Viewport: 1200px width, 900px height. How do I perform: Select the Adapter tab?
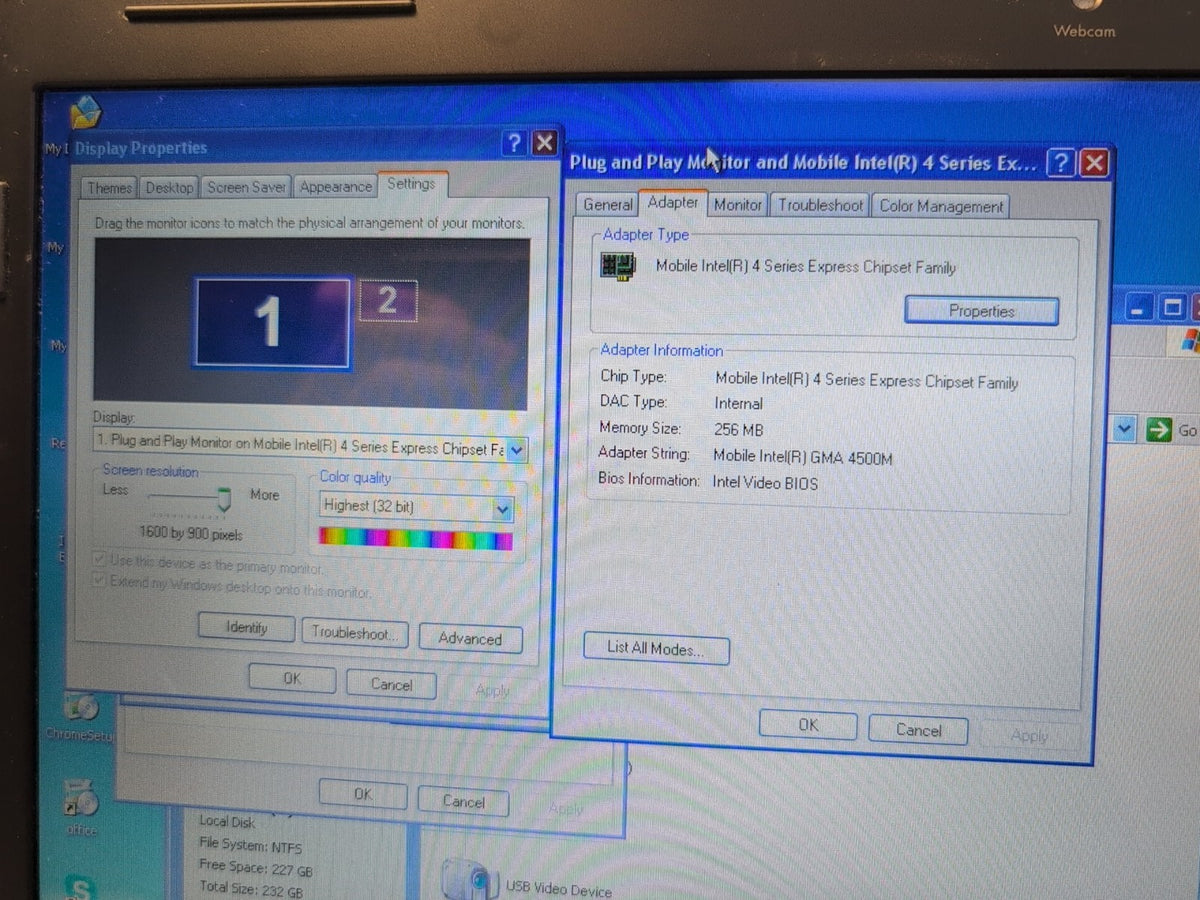pos(673,202)
